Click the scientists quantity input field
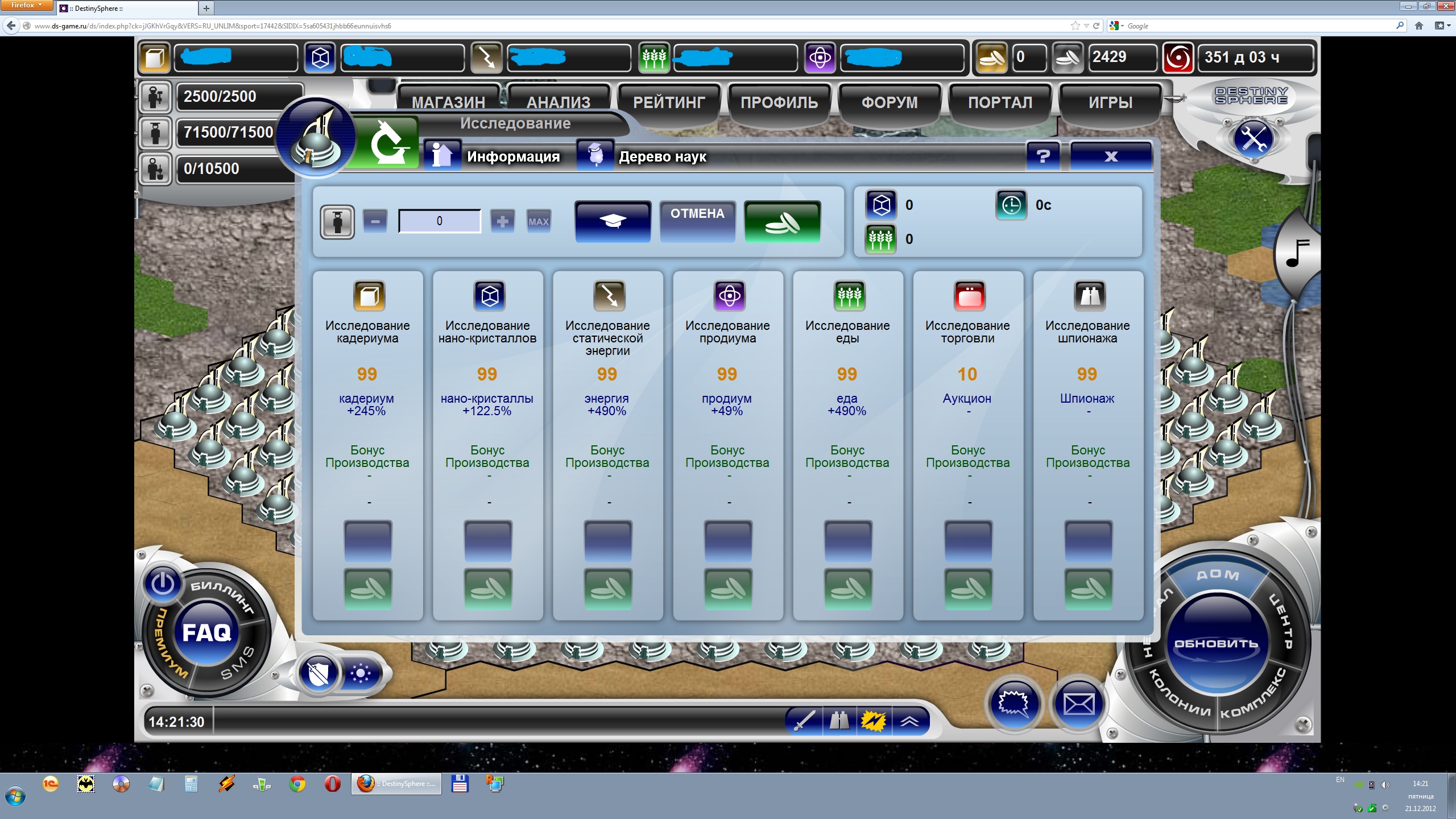Image resolution: width=1456 pixels, height=819 pixels. click(x=439, y=221)
